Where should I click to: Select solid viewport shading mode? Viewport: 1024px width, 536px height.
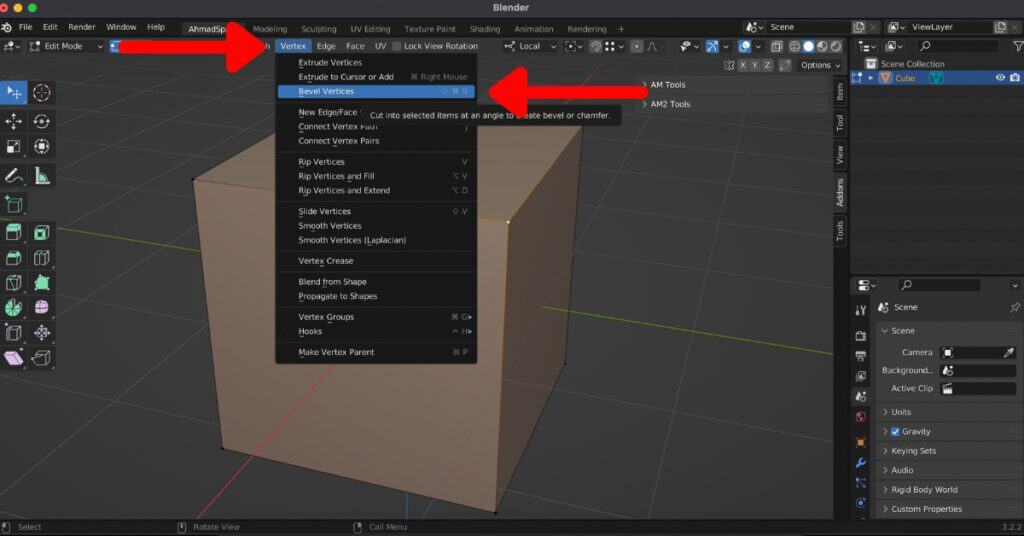pyautogui.click(x=808, y=46)
